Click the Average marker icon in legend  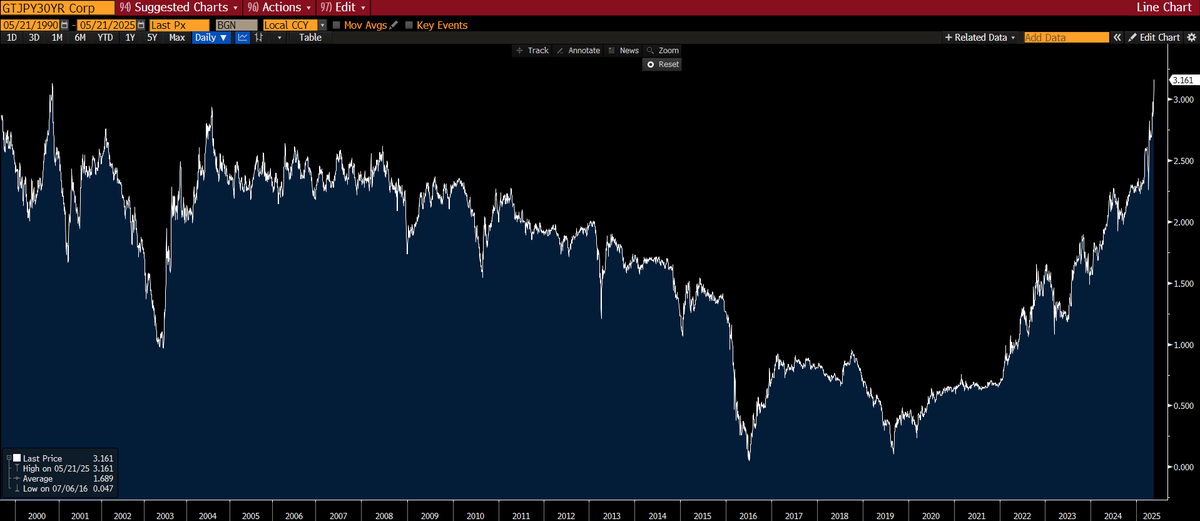[x=16, y=478]
